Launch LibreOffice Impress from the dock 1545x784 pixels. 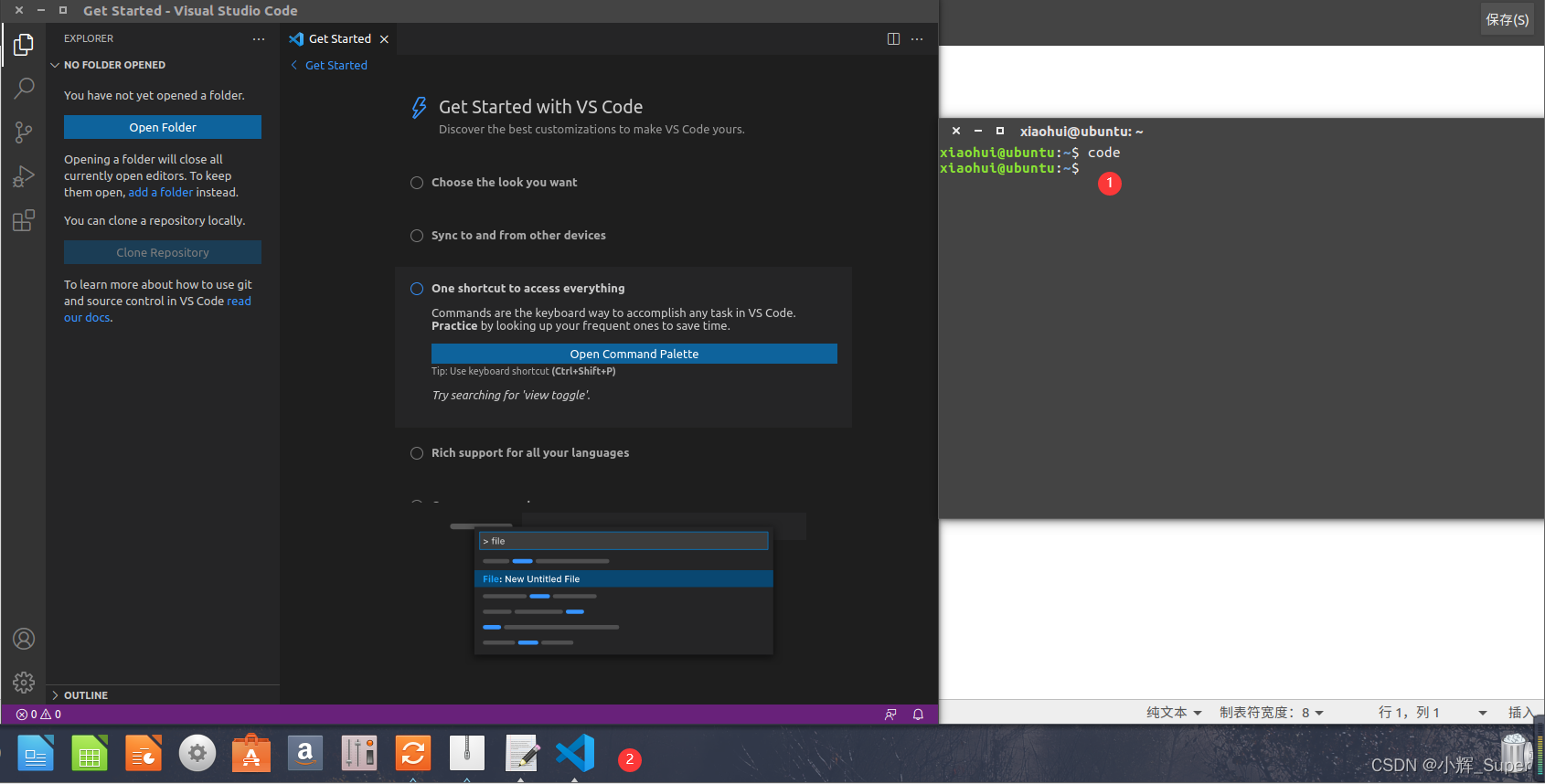pos(144,754)
